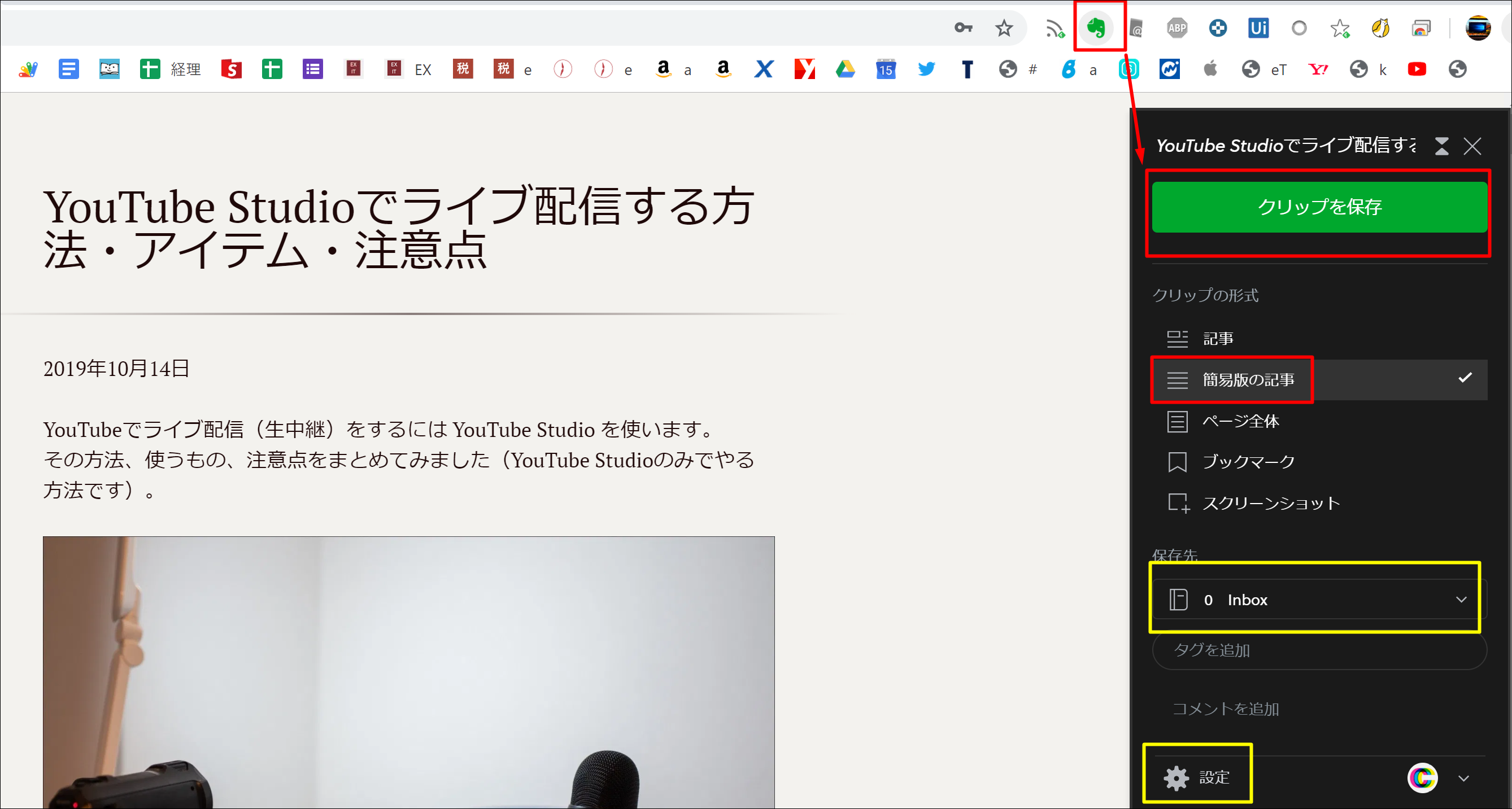The image size is (1512, 809).
Task: Open the Google Calendar bookmark showing 15
Action: click(886, 69)
